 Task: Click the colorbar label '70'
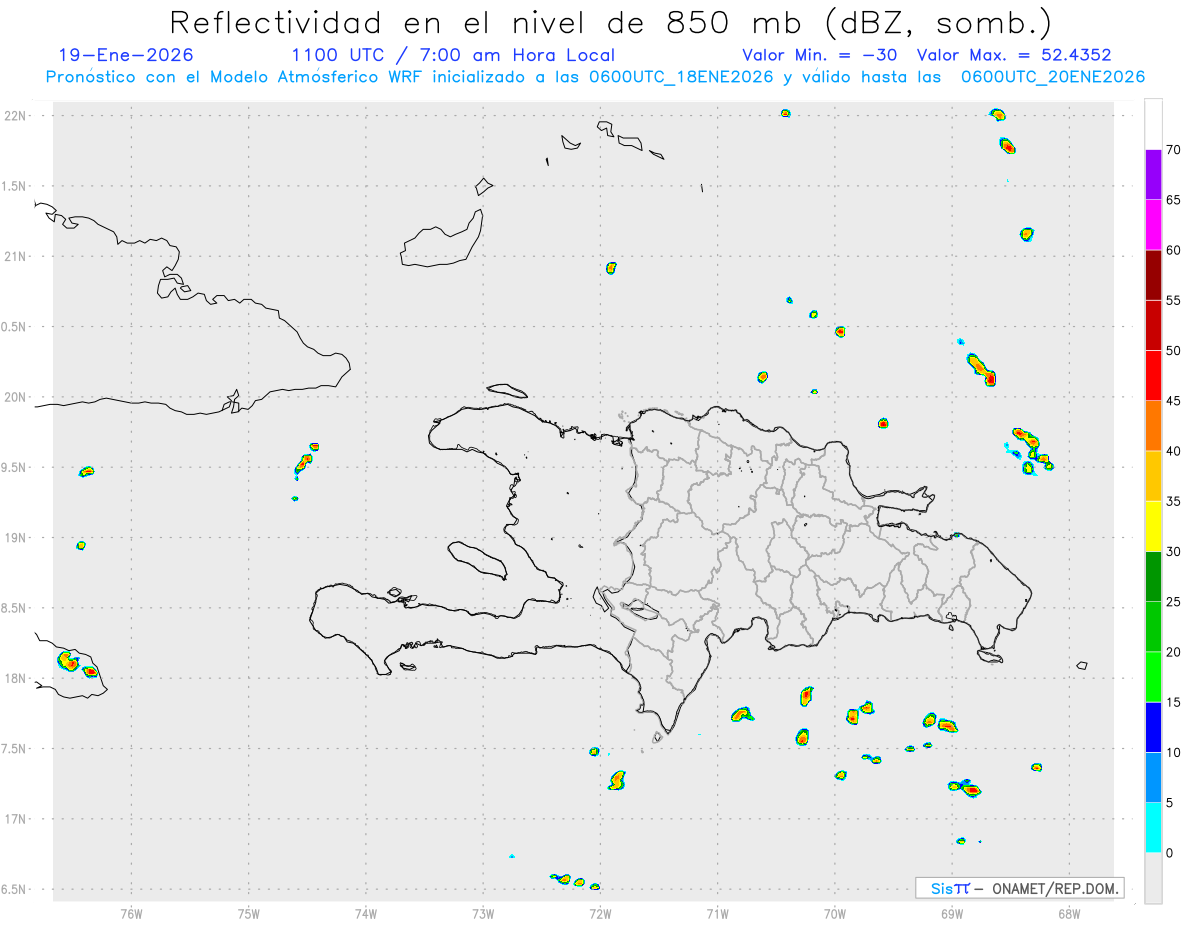(x=1174, y=150)
